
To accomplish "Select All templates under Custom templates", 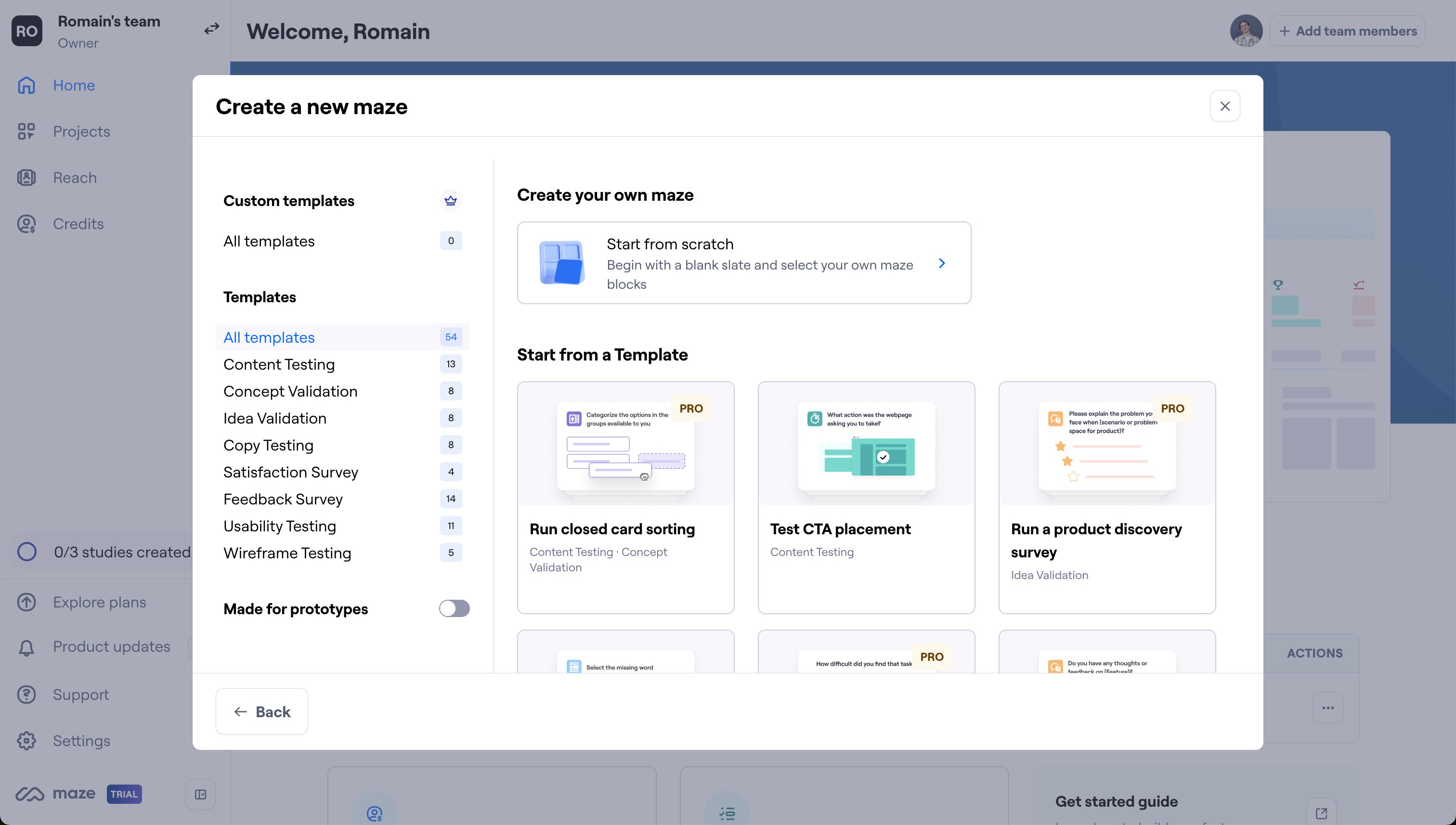I will [342, 241].
